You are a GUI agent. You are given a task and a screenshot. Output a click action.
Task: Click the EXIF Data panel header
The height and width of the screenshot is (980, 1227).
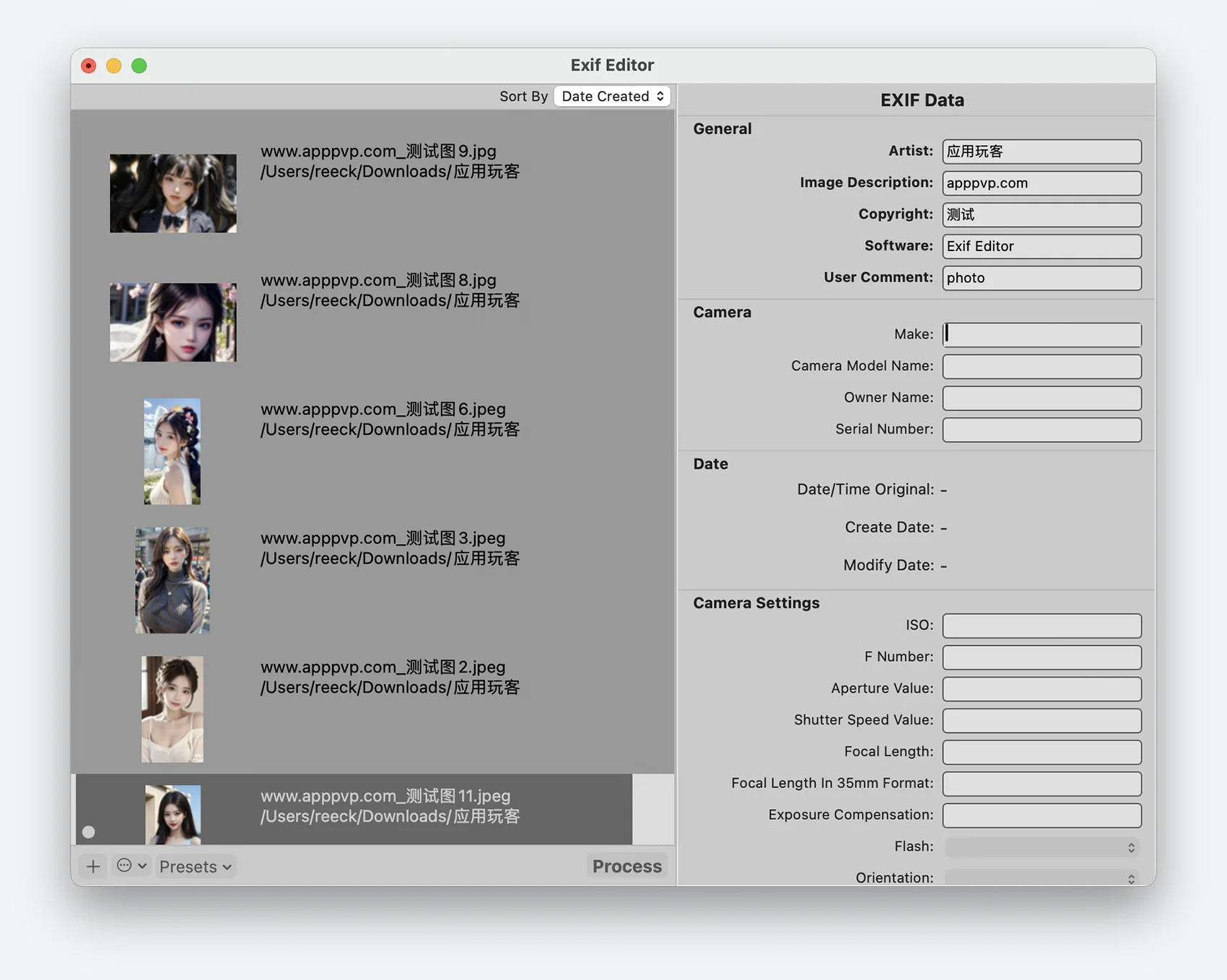(x=922, y=100)
